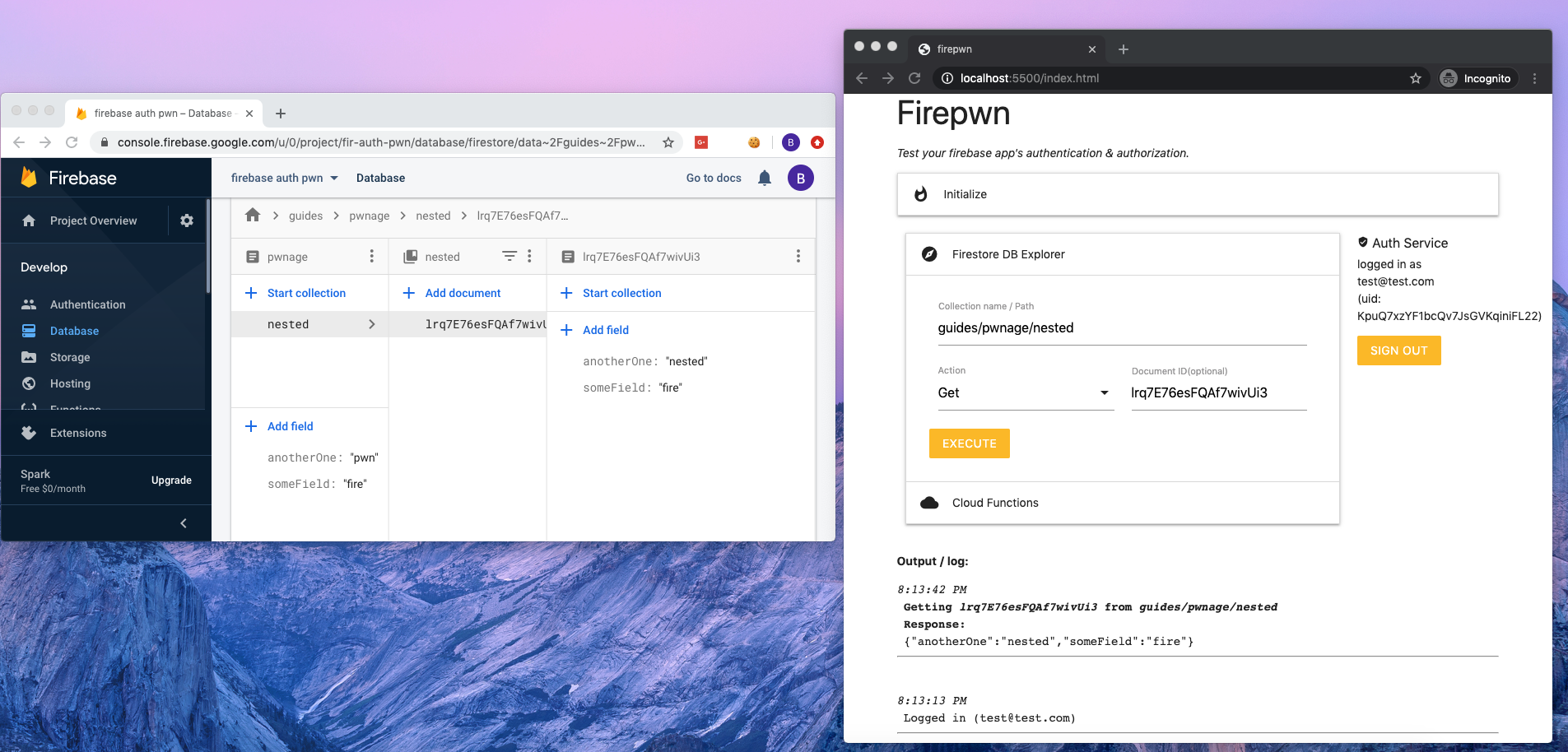Open new tab in Firebase console window
Viewport: 1568px width, 752px height.
coord(281,114)
